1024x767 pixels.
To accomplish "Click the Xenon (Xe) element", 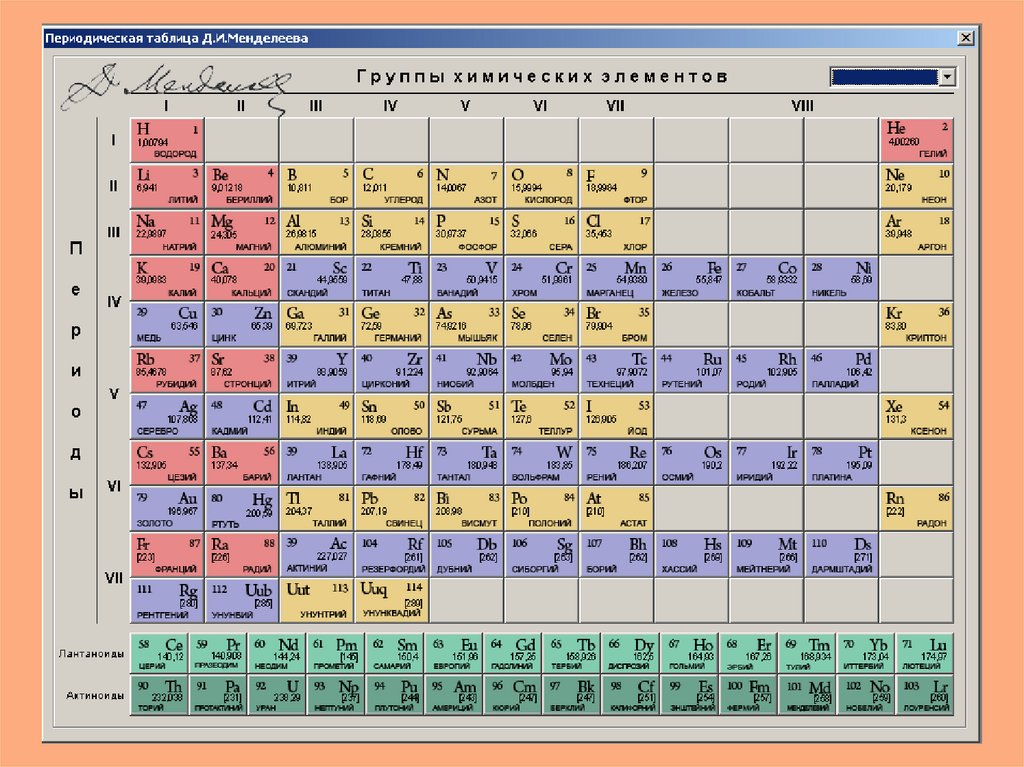I will [x=916, y=417].
